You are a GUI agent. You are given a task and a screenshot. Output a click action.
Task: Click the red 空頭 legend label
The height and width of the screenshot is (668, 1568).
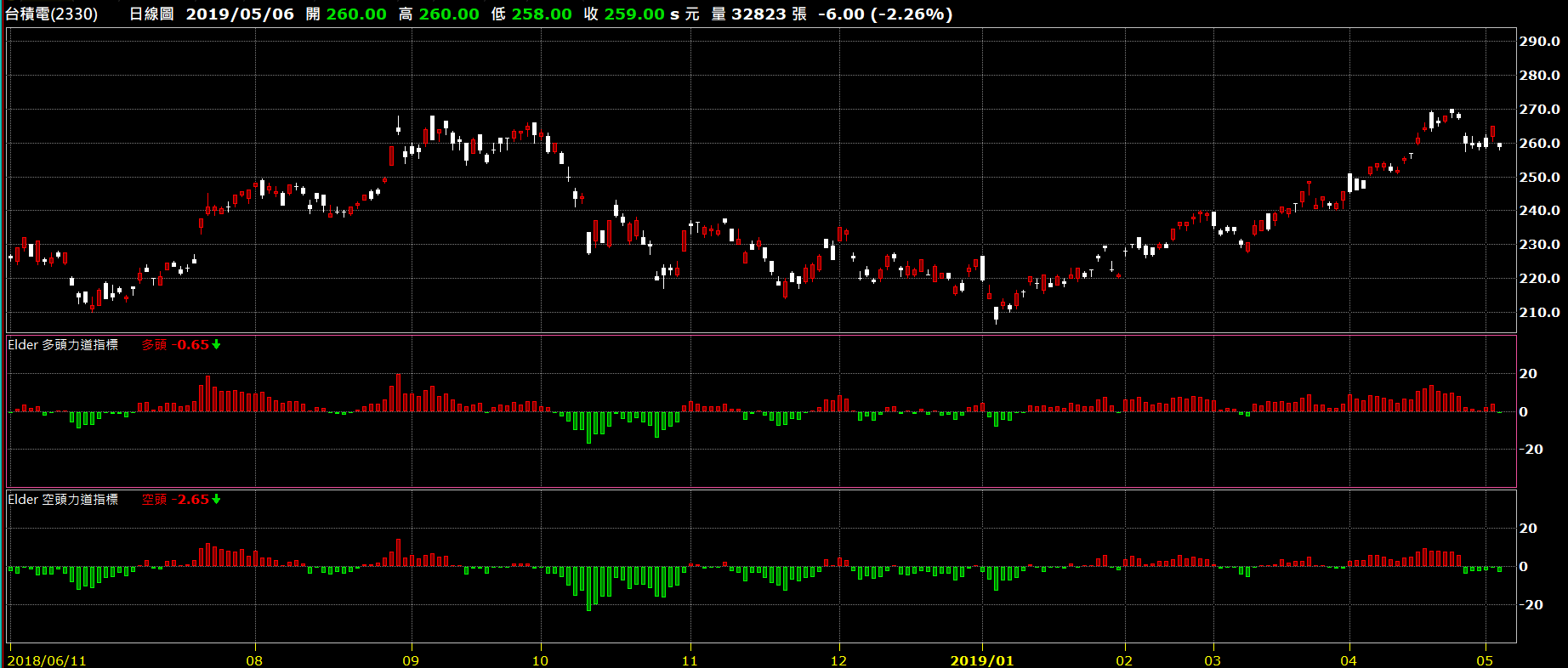pos(154,500)
